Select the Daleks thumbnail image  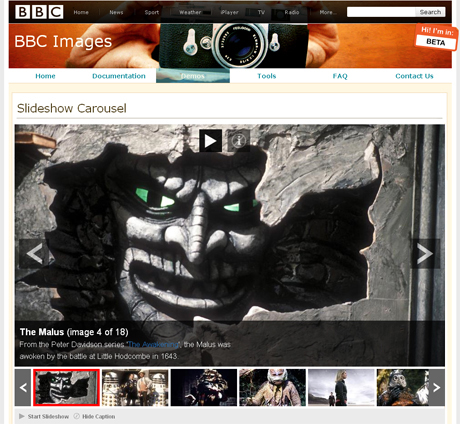click(135, 387)
